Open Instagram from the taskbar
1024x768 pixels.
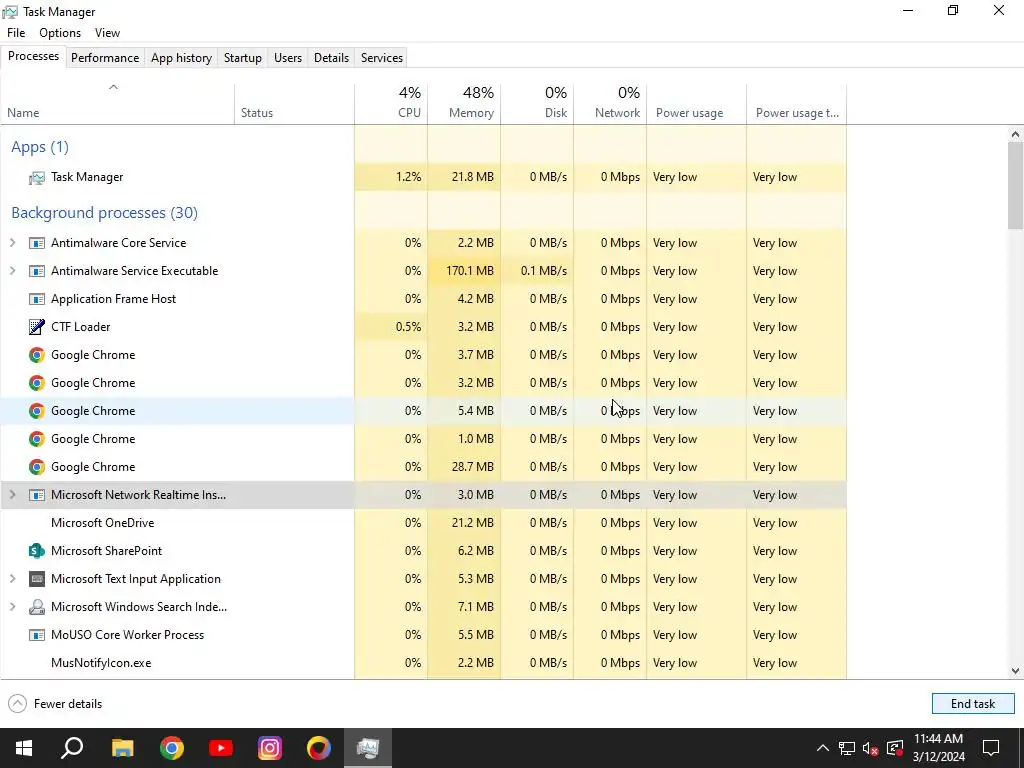pos(270,748)
